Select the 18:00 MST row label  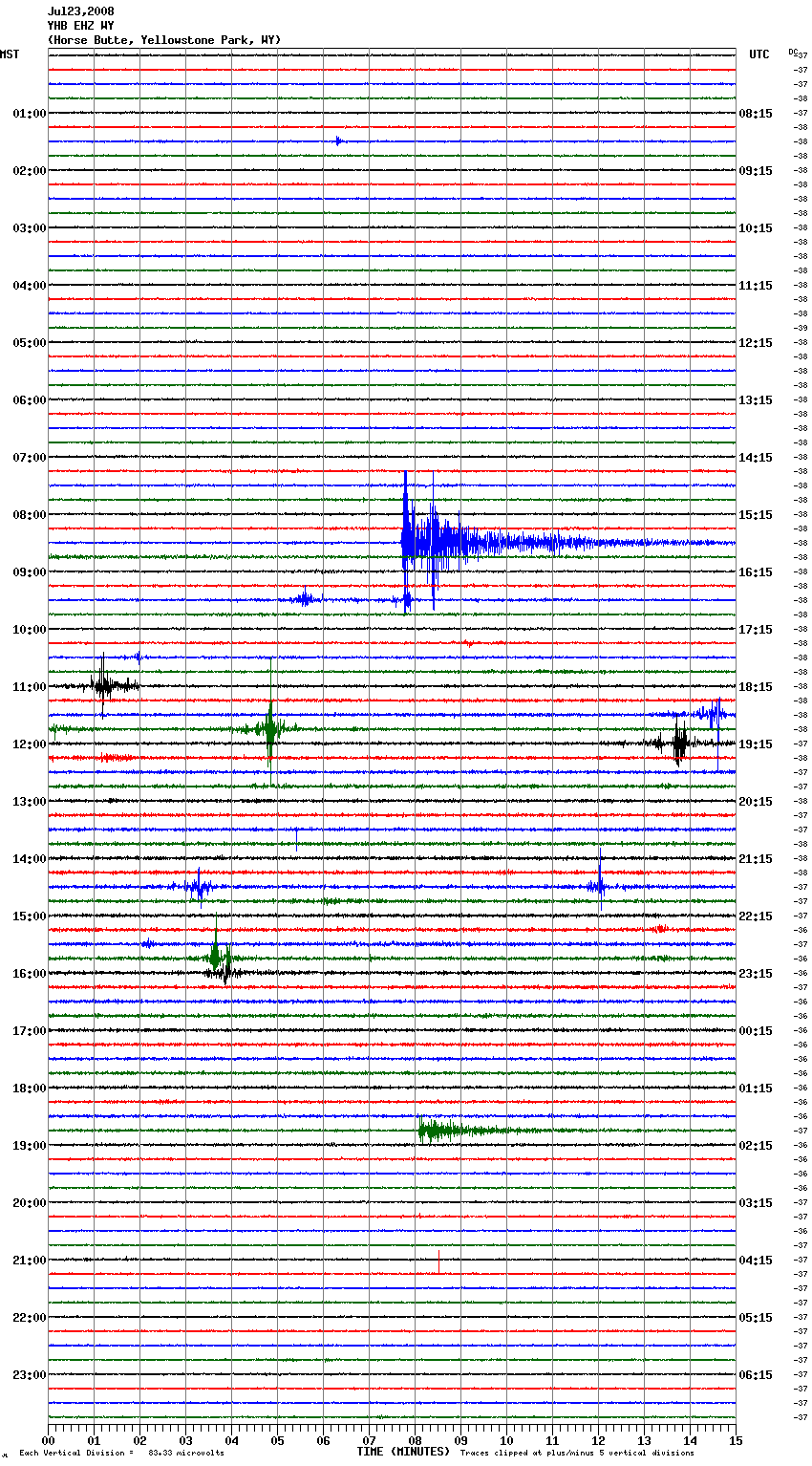point(30,1089)
